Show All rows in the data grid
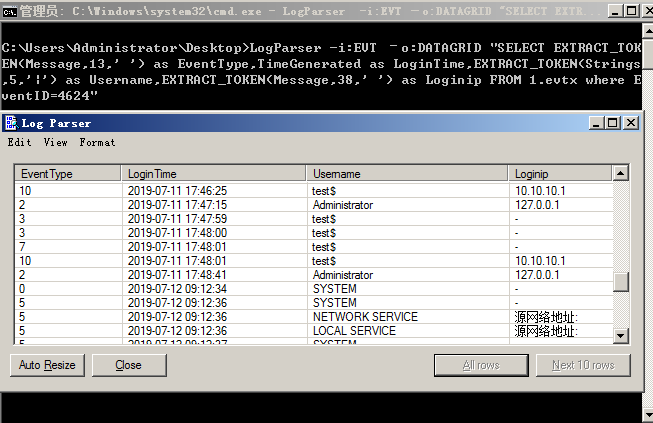 [x=481, y=365]
